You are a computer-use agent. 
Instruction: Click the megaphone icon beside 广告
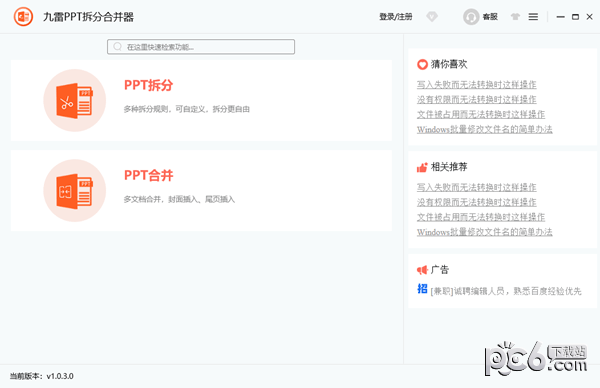(422, 270)
